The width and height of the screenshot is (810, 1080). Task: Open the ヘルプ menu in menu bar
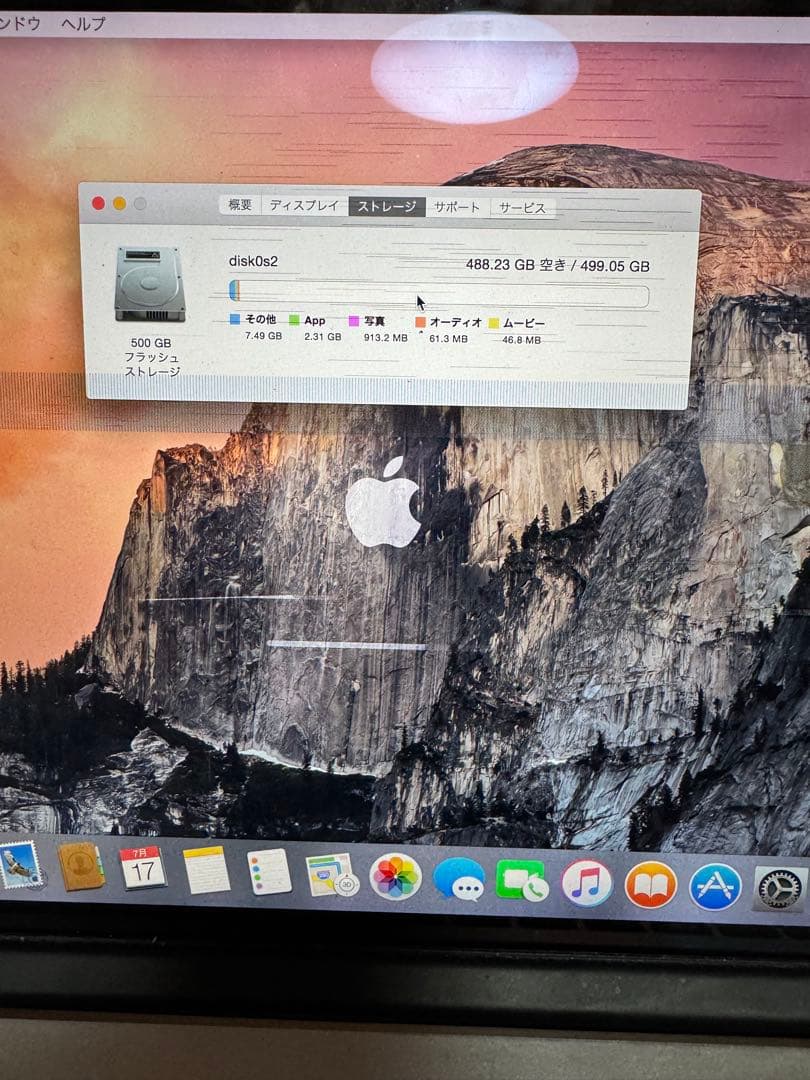pyautogui.click(x=83, y=24)
